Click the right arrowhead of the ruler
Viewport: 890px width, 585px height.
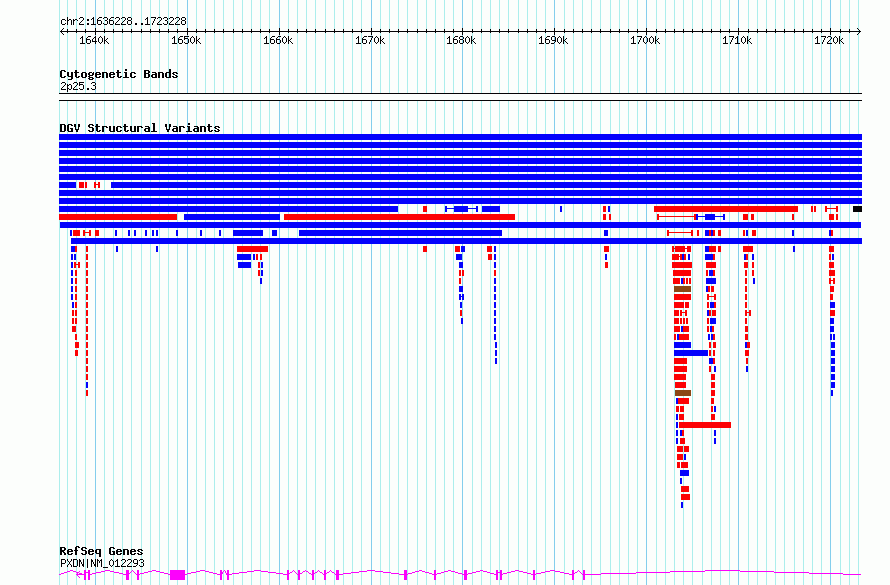(859, 31)
